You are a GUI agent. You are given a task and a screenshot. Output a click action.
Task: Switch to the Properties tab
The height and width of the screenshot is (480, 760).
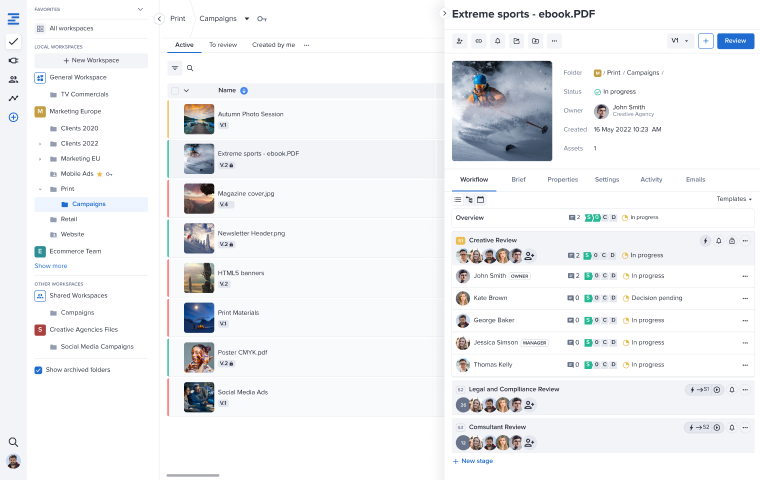(562, 179)
